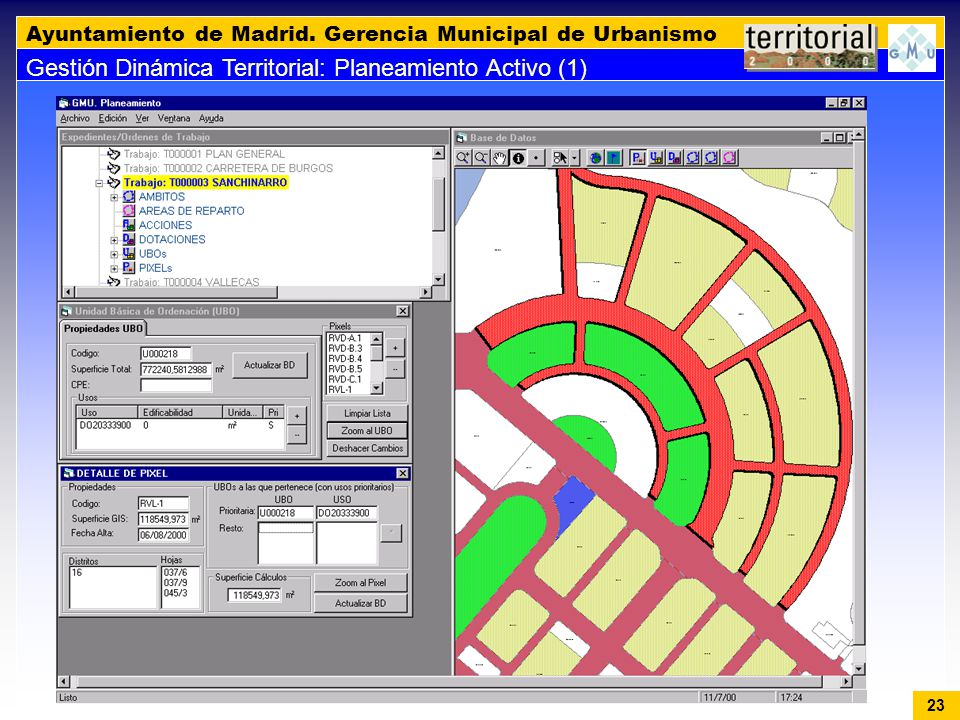
Task: Toggle the Dotaciones layer toolbar button
Action: click(x=674, y=158)
